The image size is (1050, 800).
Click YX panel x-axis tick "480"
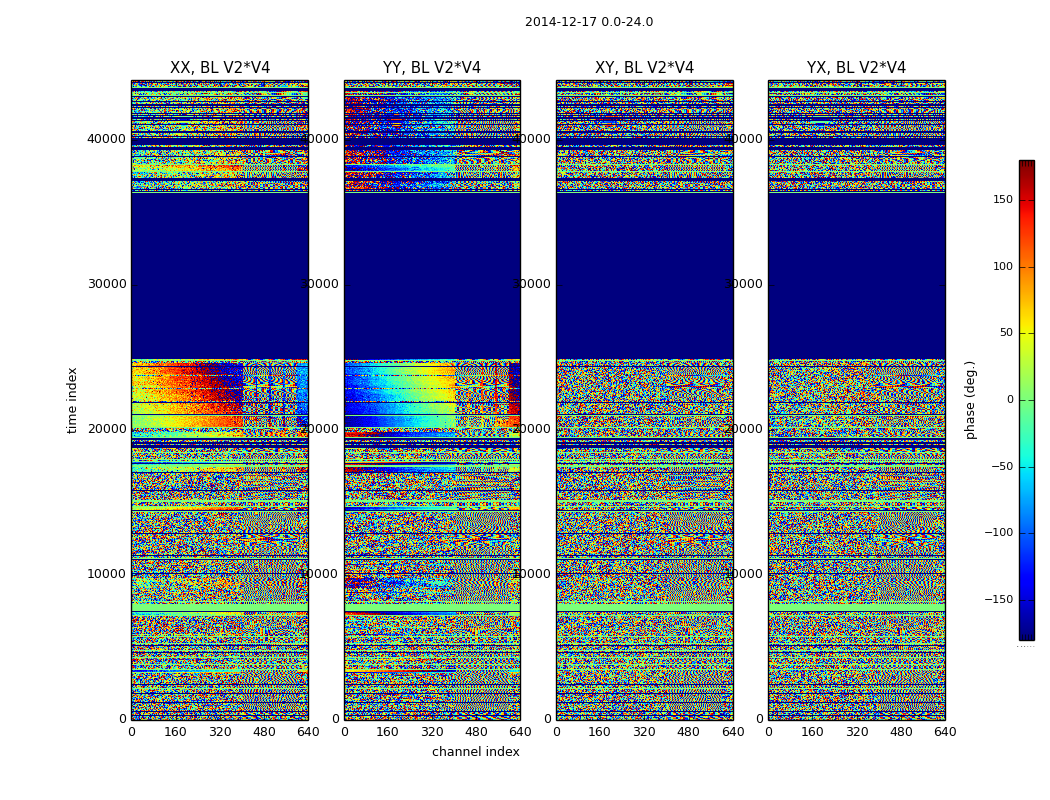click(x=901, y=732)
